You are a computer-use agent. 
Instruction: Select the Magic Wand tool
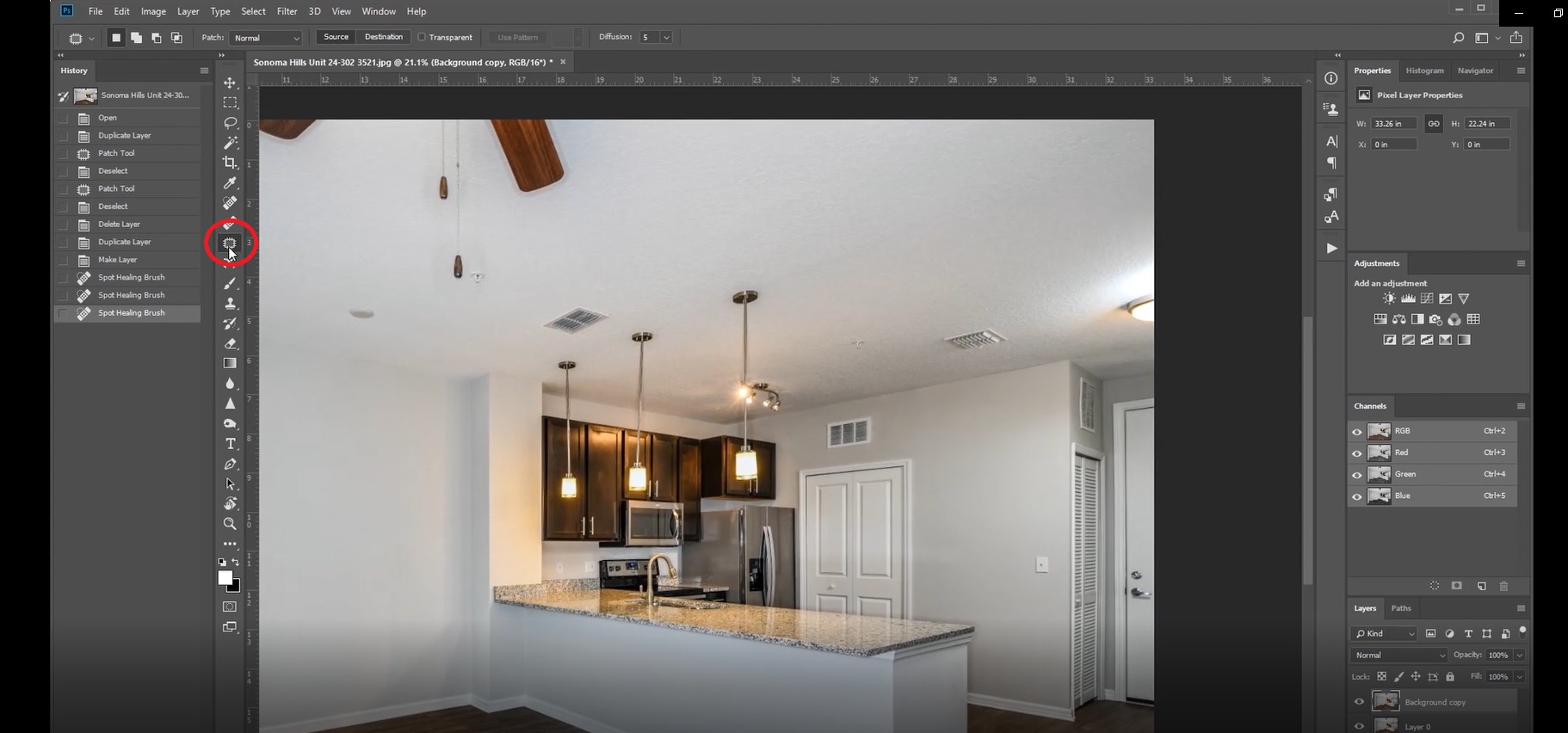(x=230, y=143)
